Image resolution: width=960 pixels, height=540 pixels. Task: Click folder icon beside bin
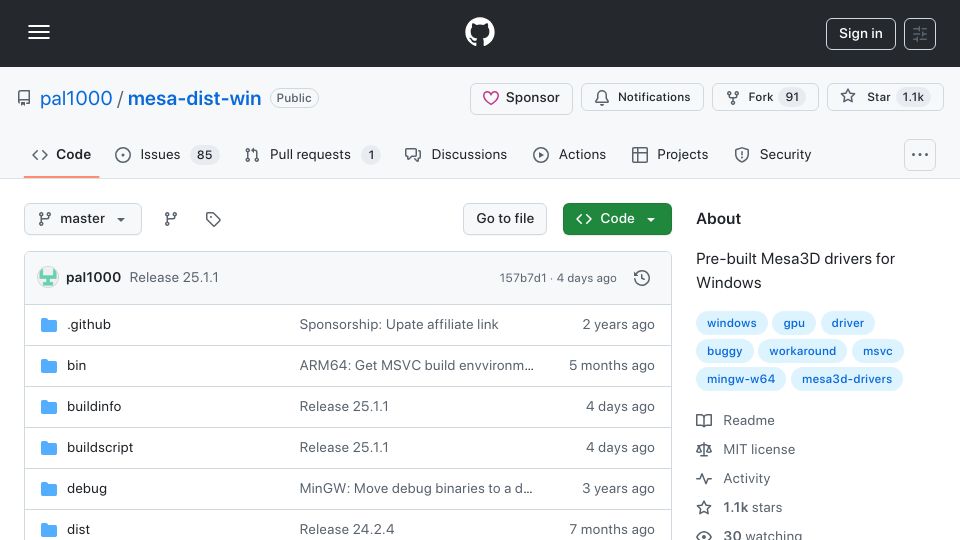coord(49,366)
